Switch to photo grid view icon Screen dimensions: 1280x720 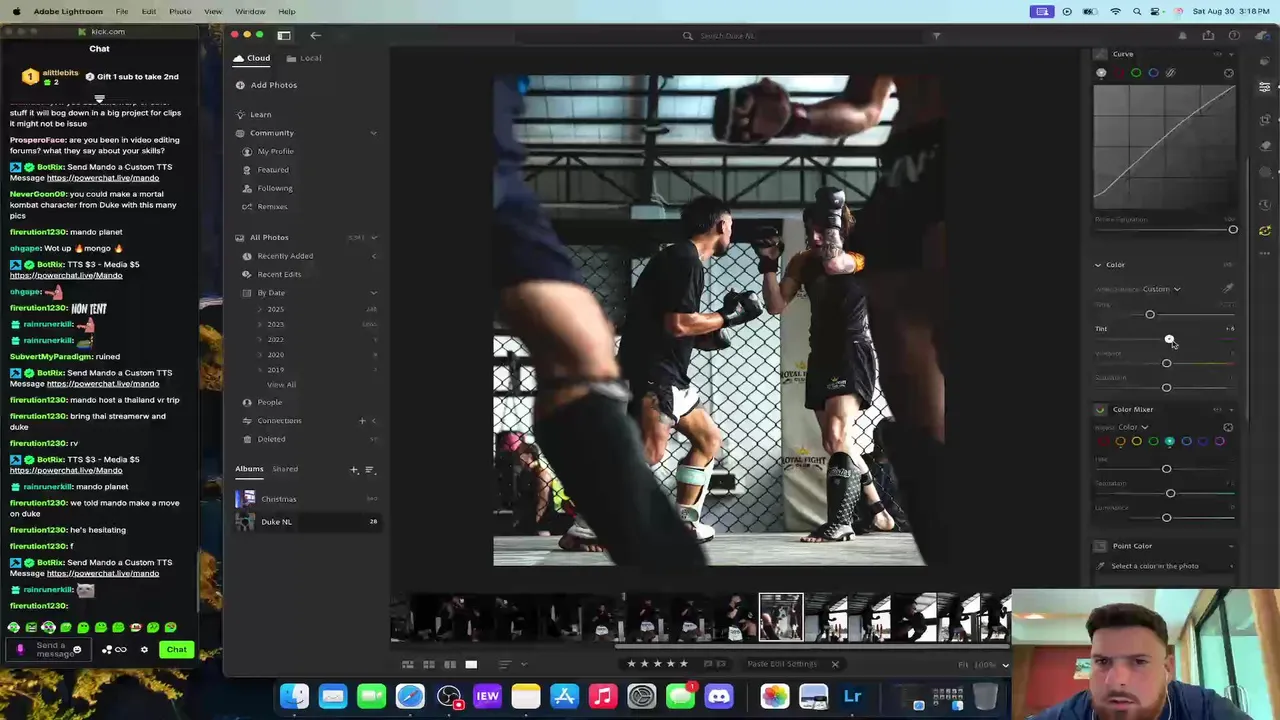pyautogui.click(x=408, y=664)
